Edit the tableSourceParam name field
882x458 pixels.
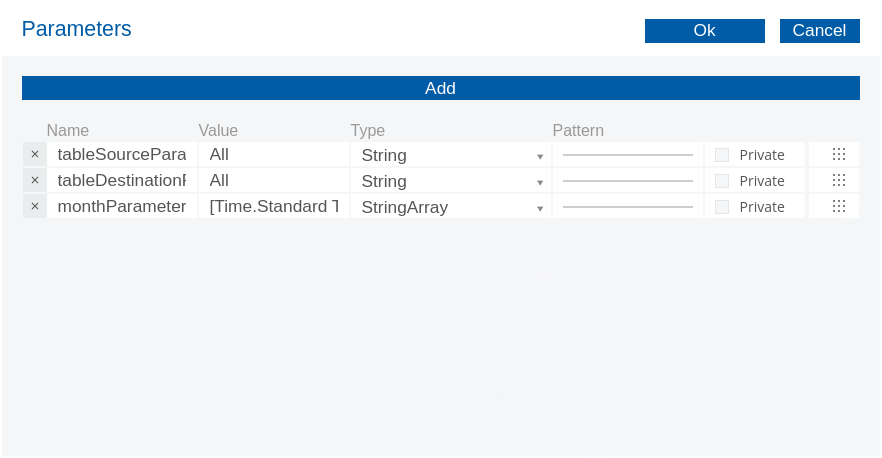coord(121,155)
